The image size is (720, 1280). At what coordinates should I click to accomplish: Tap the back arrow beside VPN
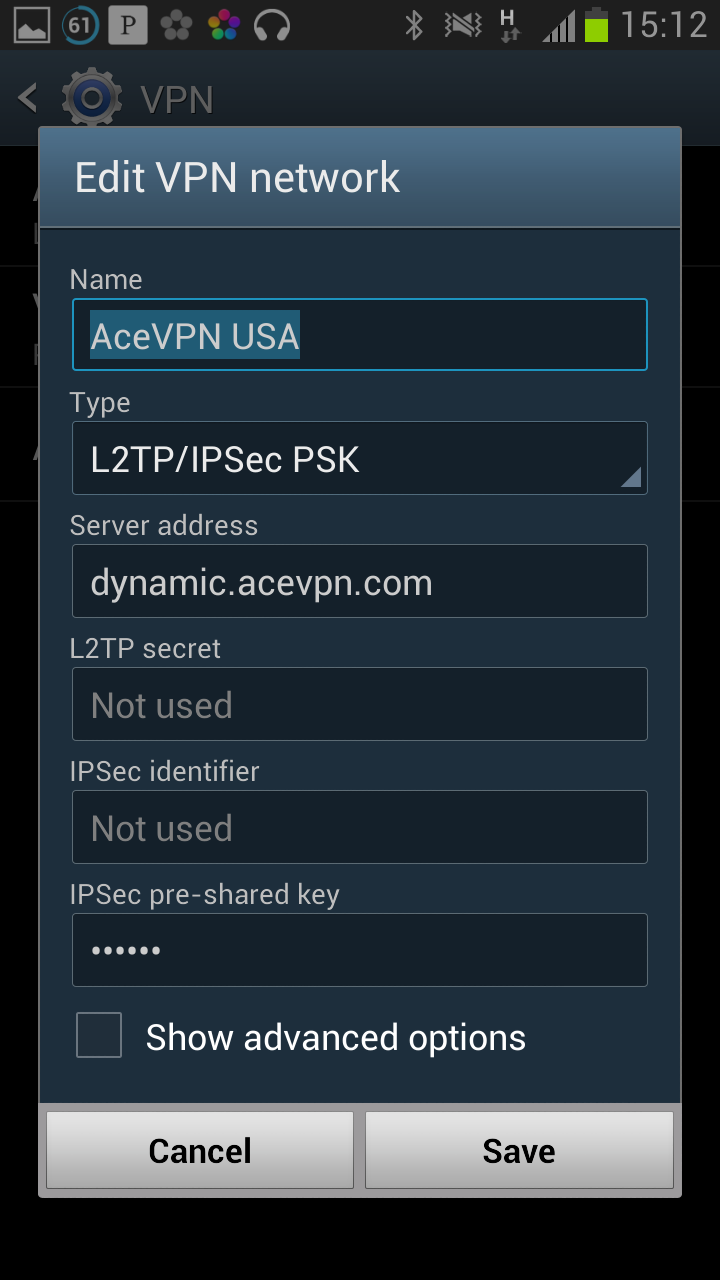[28, 98]
